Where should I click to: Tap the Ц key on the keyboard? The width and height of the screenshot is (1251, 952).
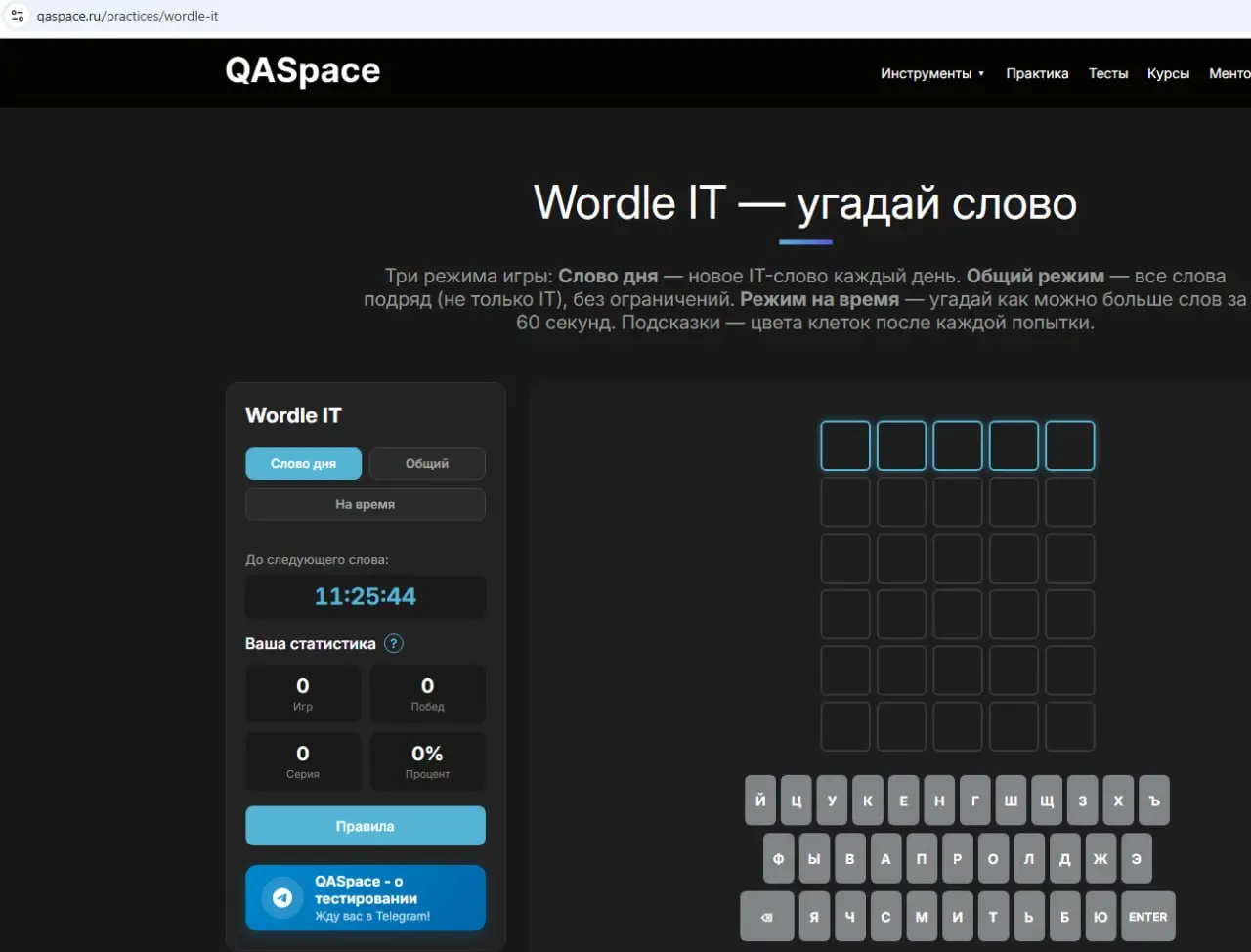click(x=797, y=801)
